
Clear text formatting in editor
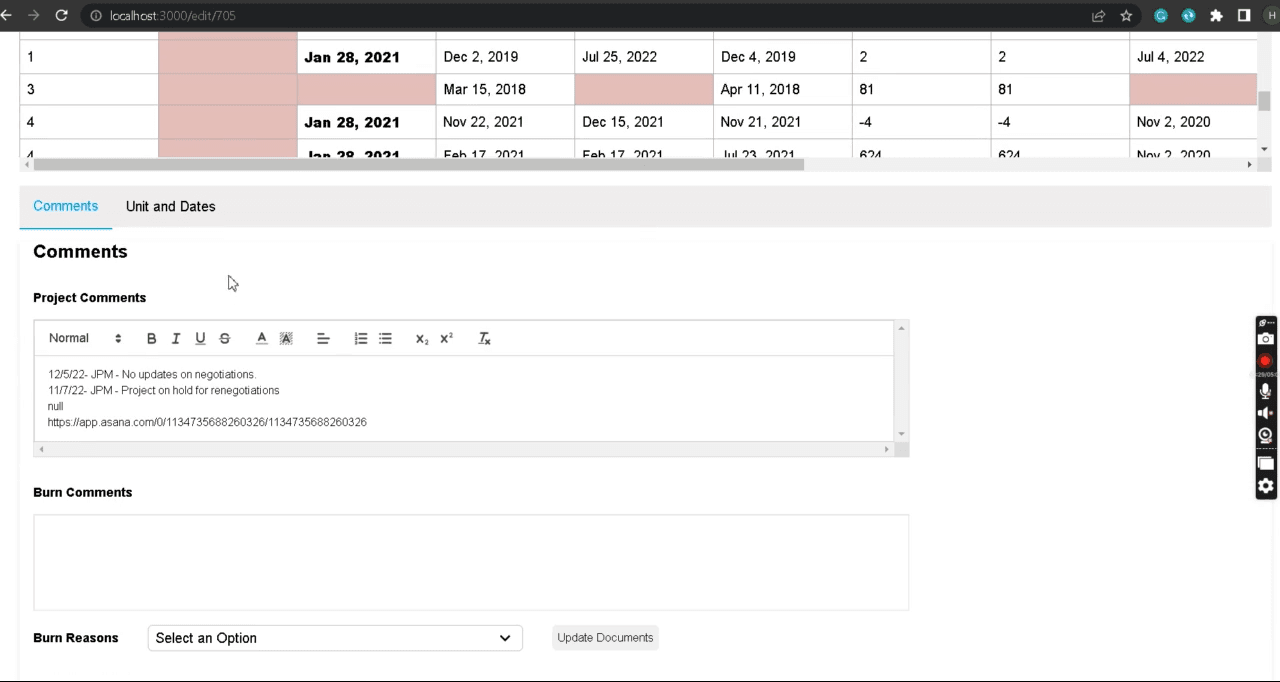[484, 339]
